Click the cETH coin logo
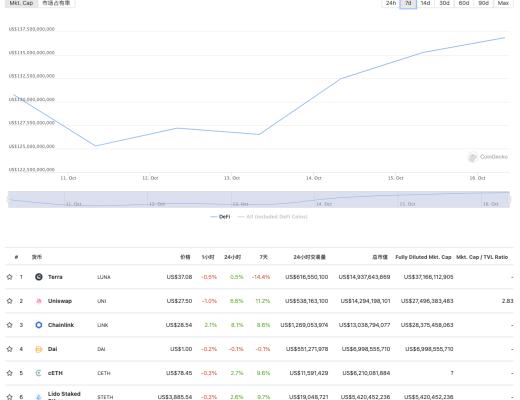This screenshot has height=400, width=520. (39, 373)
